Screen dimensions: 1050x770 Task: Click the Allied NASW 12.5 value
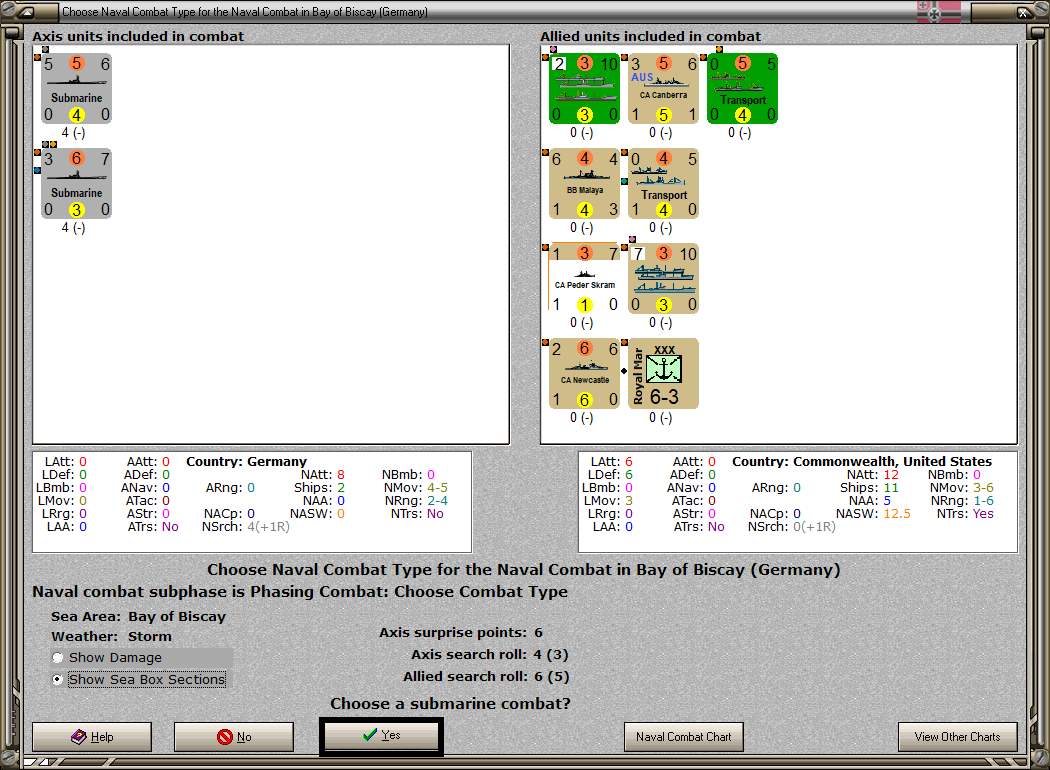897,514
